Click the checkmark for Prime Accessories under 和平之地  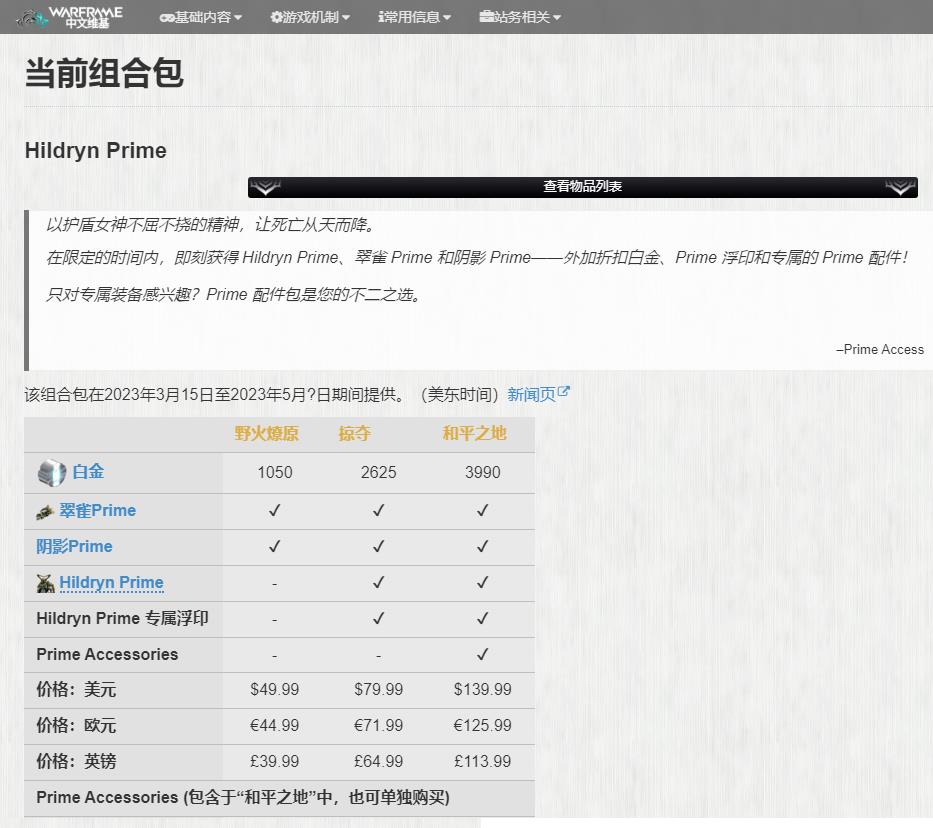[483, 654]
